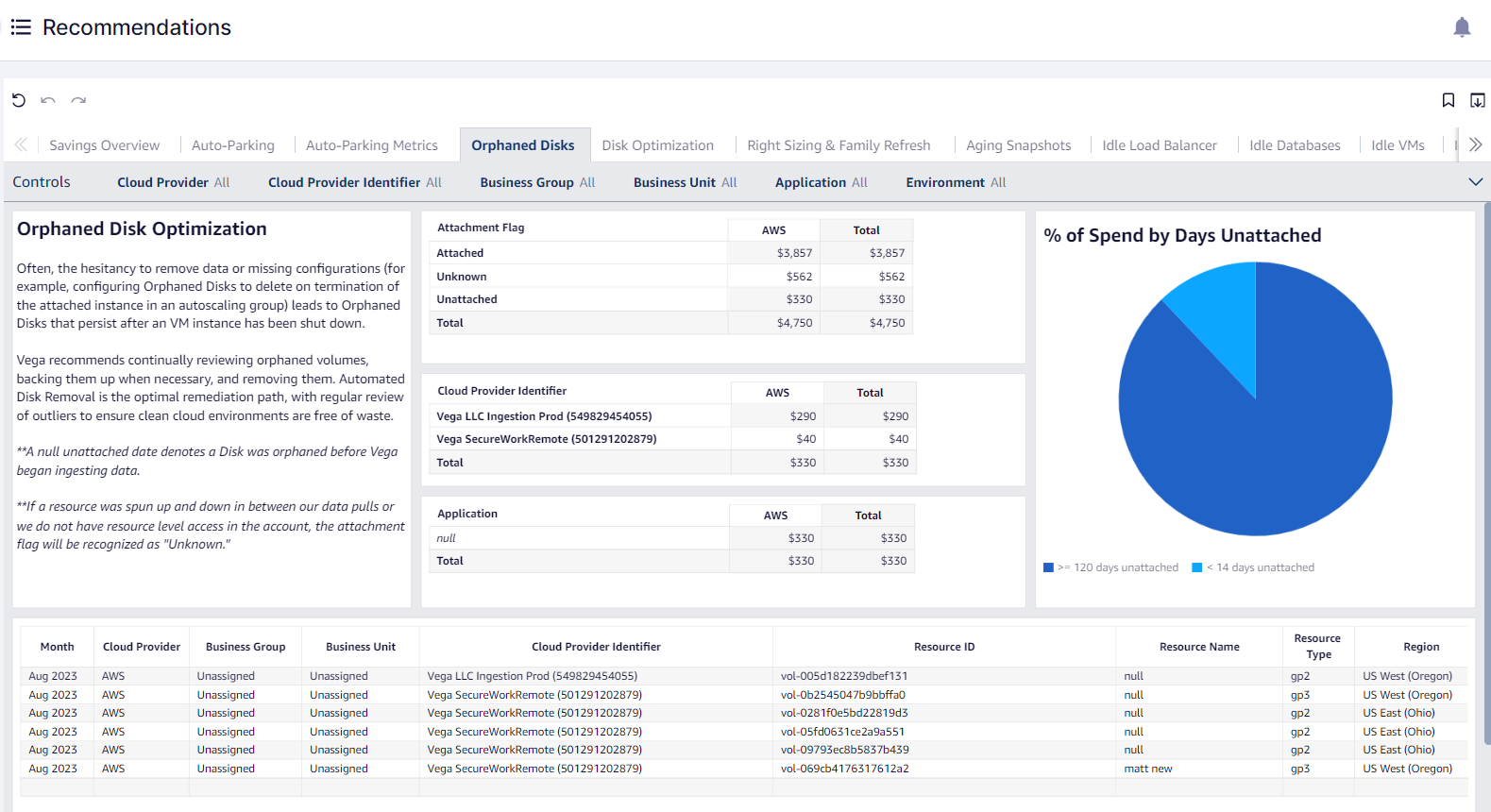
Task: Switch to the Savings Overview tab
Action: pyautogui.click(x=105, y=145)
